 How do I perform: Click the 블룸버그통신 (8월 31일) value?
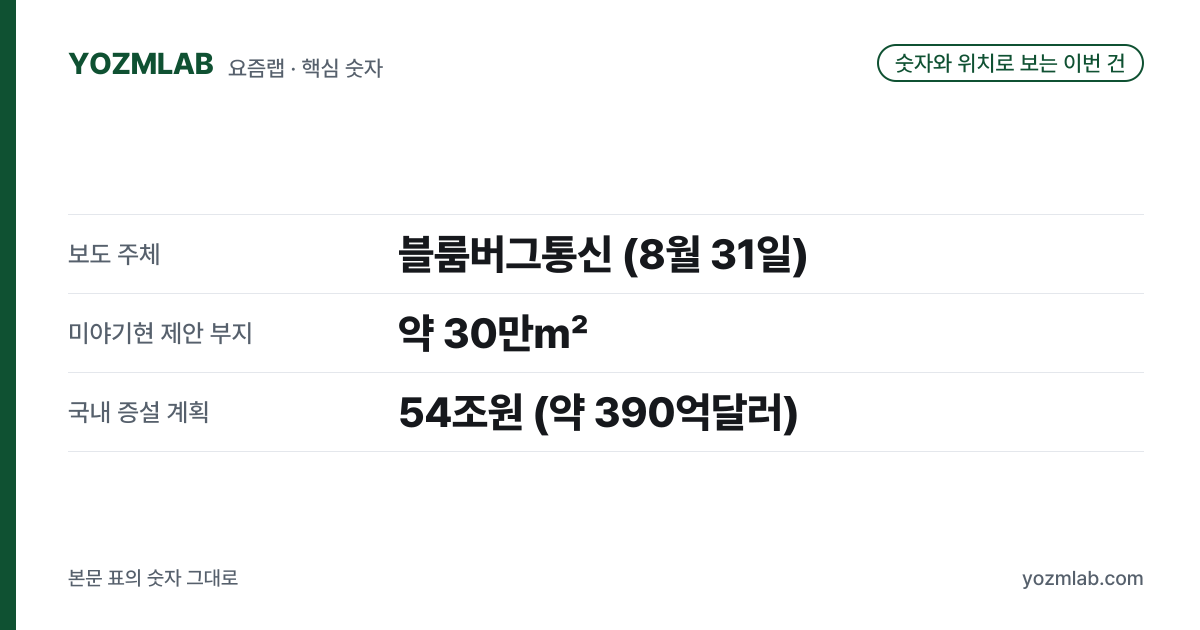(x=602, y=255)
